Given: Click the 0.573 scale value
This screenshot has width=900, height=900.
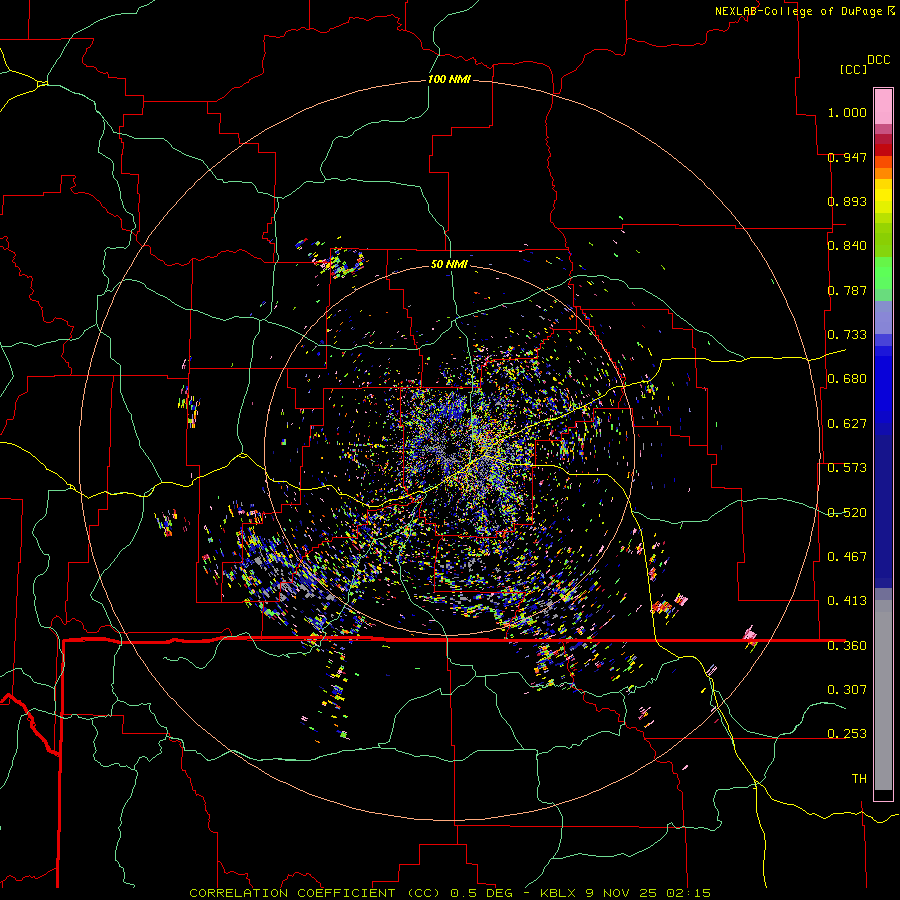Looking at the screenshot, I should tap(847, 468).
